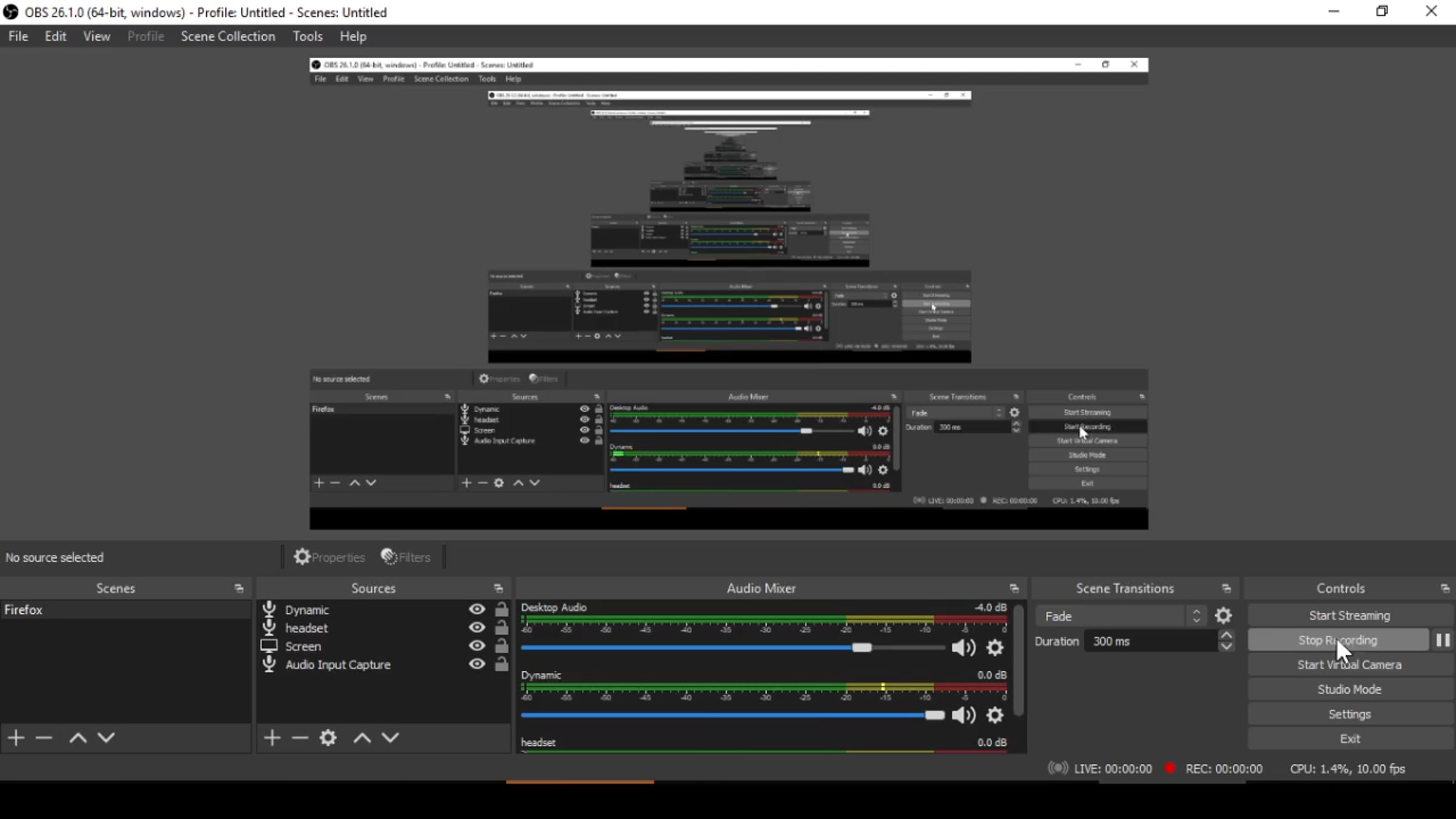Click the Start Streaming button
The width and height of the screenshot is (1456, 819).
[1349, 615]
